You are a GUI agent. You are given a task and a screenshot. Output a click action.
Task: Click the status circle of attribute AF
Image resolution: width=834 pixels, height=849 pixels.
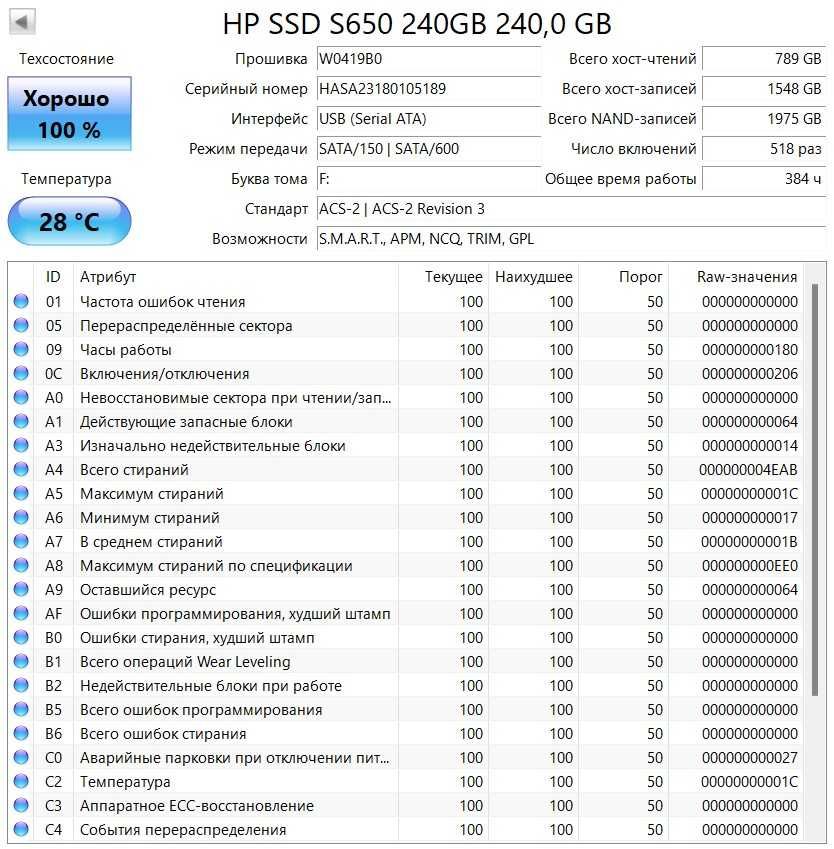(x=21, y=613)
